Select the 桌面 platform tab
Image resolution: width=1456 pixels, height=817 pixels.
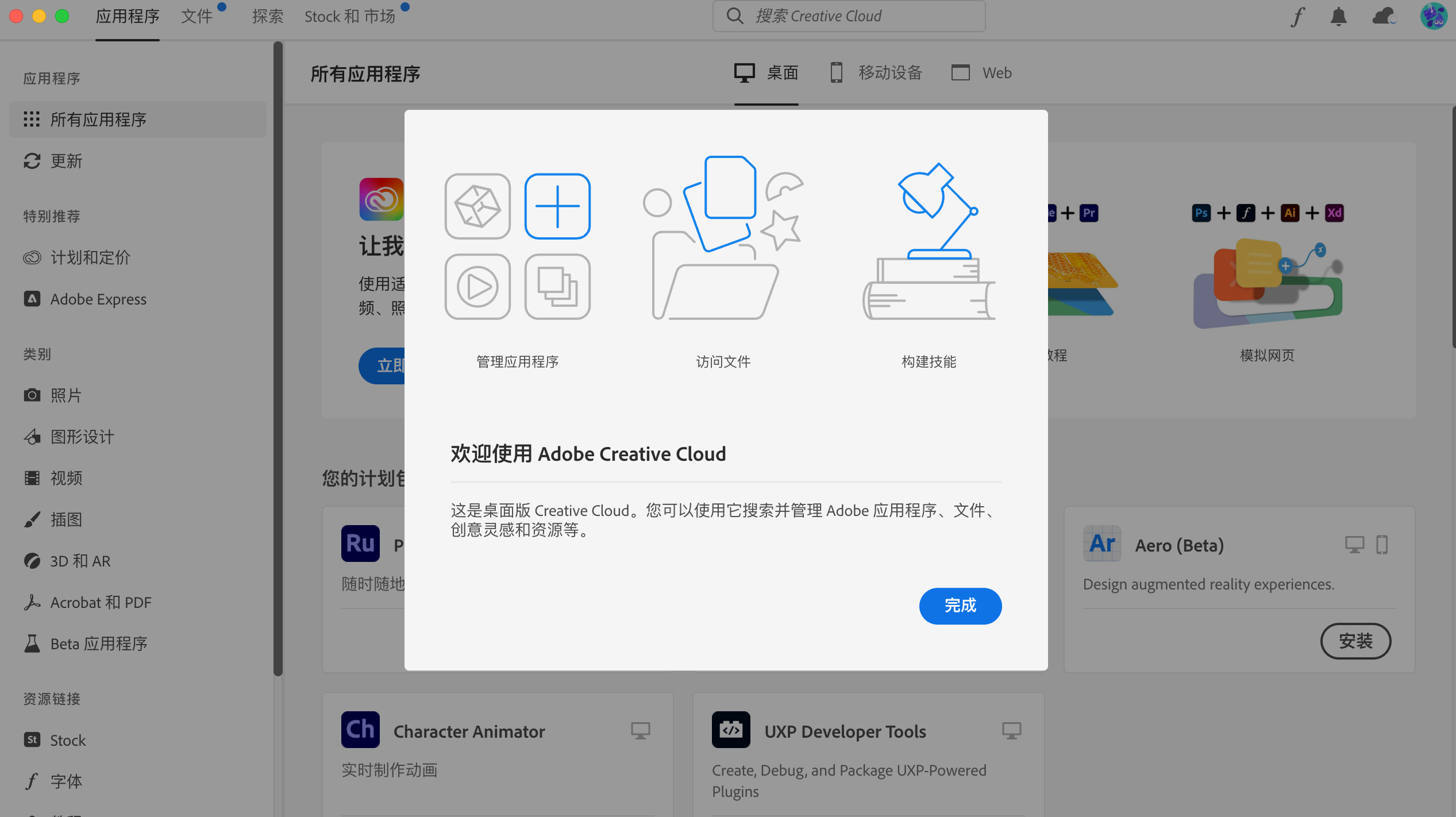pos(766,73)
